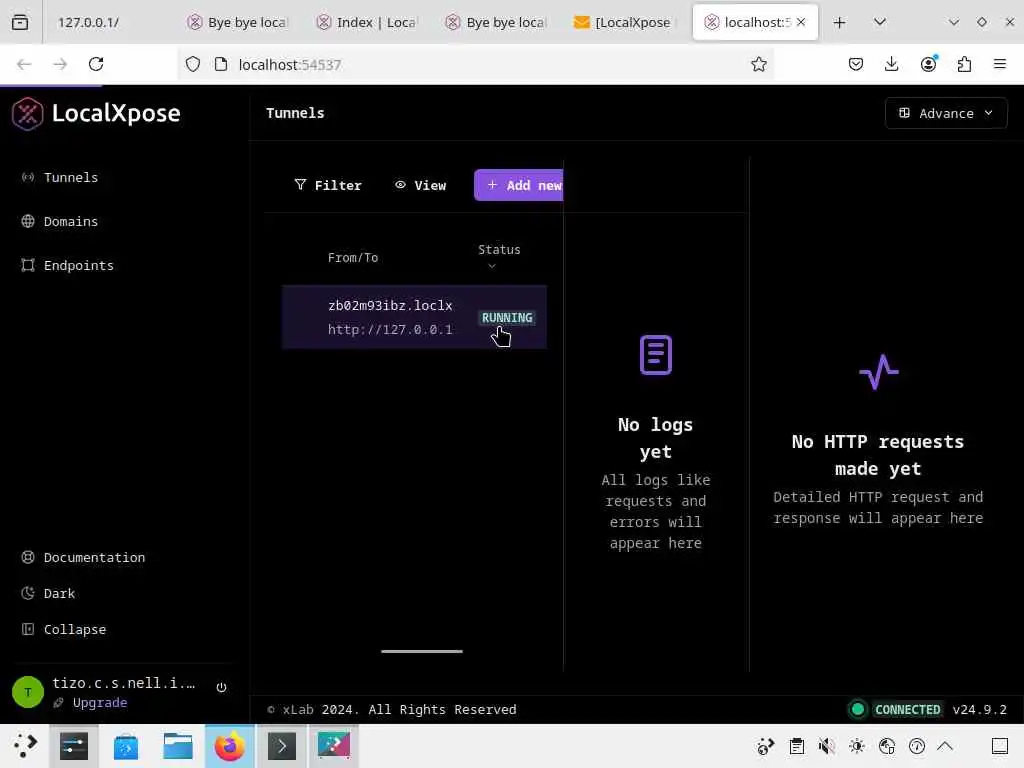The height and width of the screenshot is (768, 1024).
Task: Toggle the Dark theme mode
Action: coord(48,593)
